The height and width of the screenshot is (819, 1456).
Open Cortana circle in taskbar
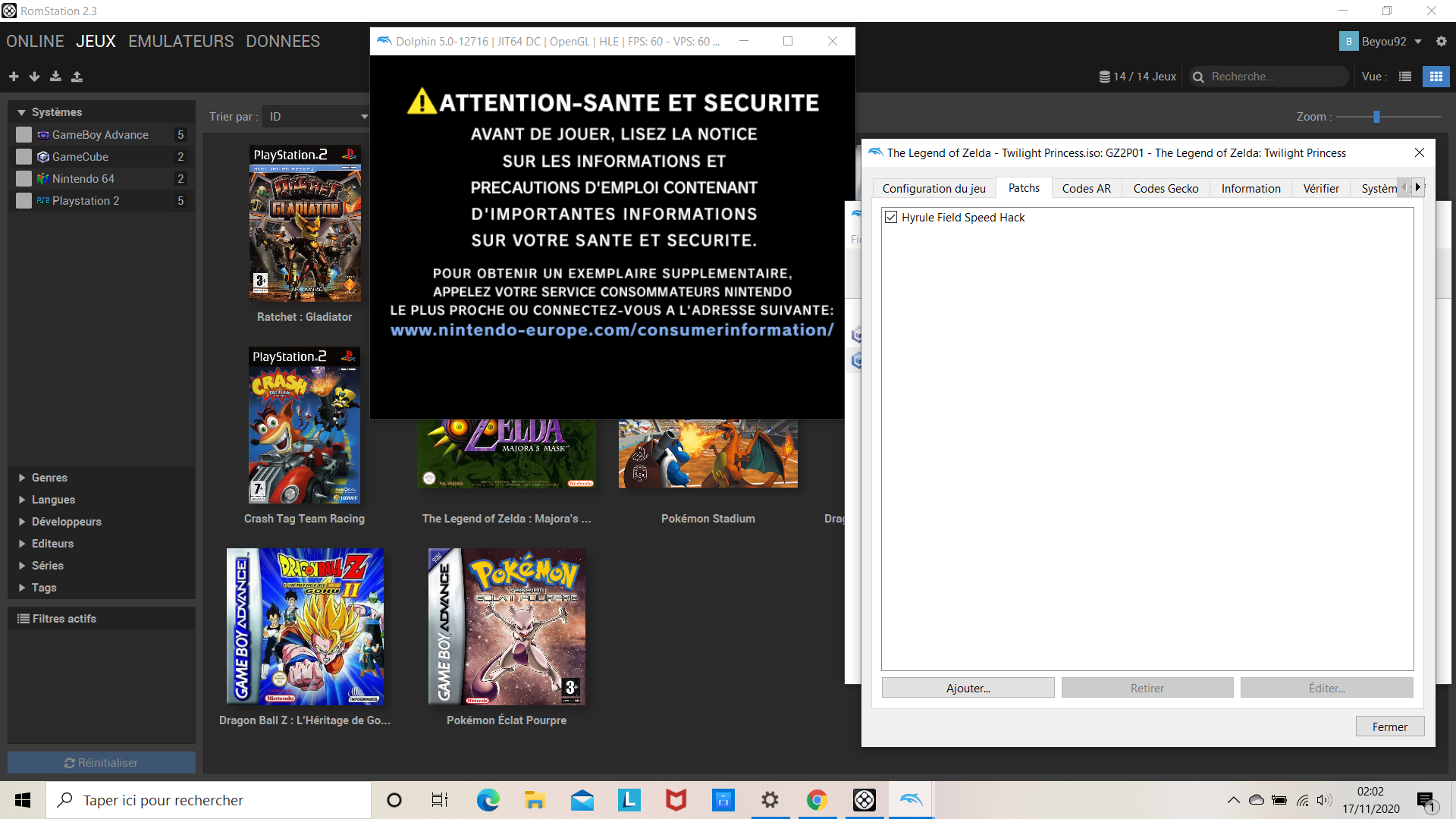[x=394, y=800]
